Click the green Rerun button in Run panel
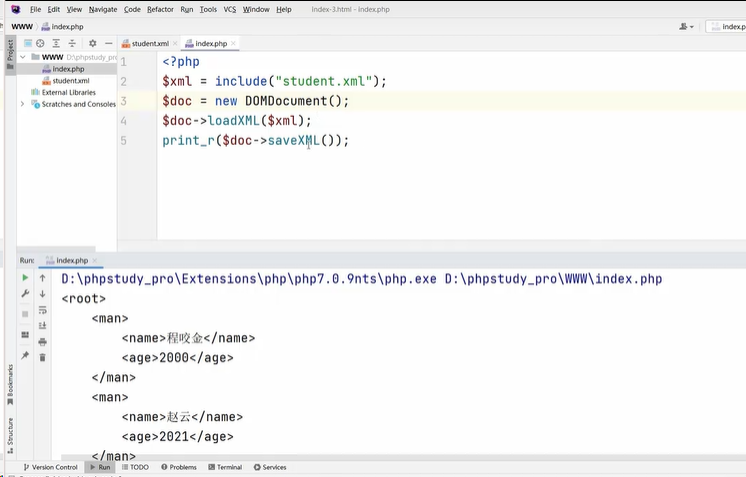Screen dimensions: 746x477 coord(25,278)
